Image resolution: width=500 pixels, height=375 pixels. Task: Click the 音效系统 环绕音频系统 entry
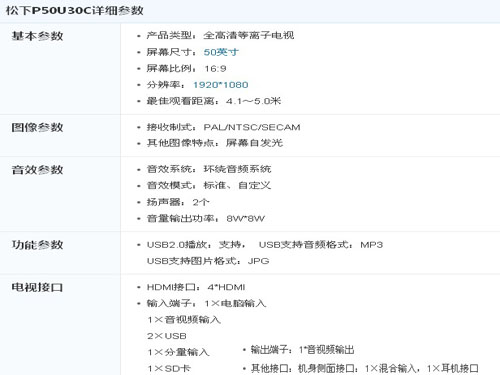pos(209,169)
